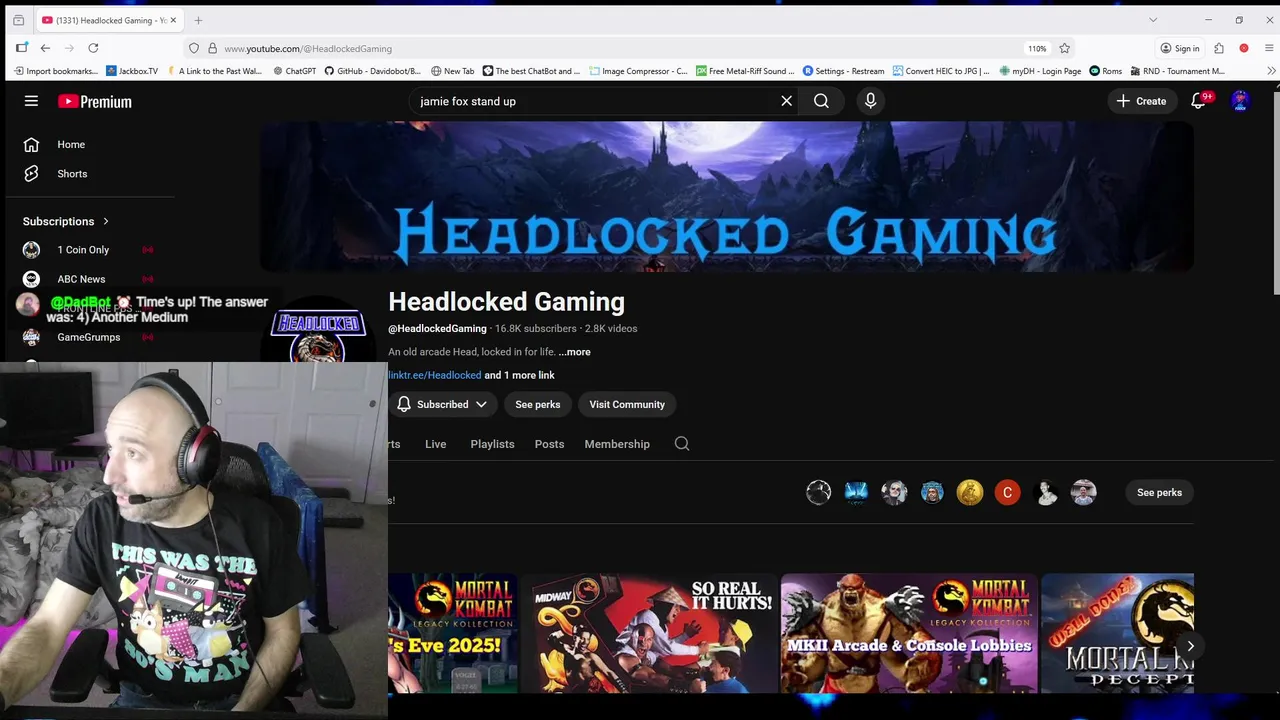Screen dimensions: 1280x720
Task: Open the YouTube guide hamburger menu
Action: pyautogui.click(x=31, y=101)
